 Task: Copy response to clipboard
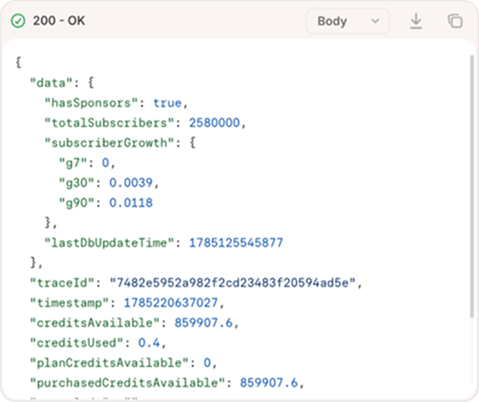pyautogui.click(x=455, y=21)
